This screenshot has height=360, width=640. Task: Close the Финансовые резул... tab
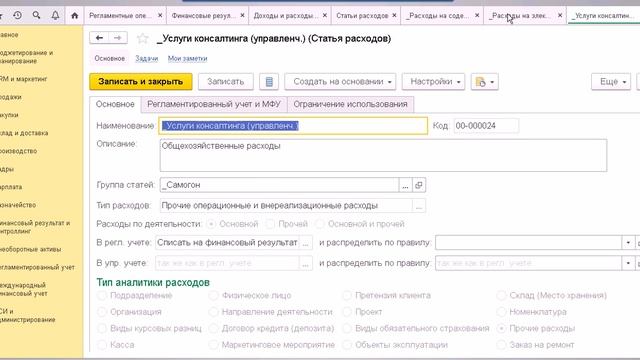[x=242, y=16]
